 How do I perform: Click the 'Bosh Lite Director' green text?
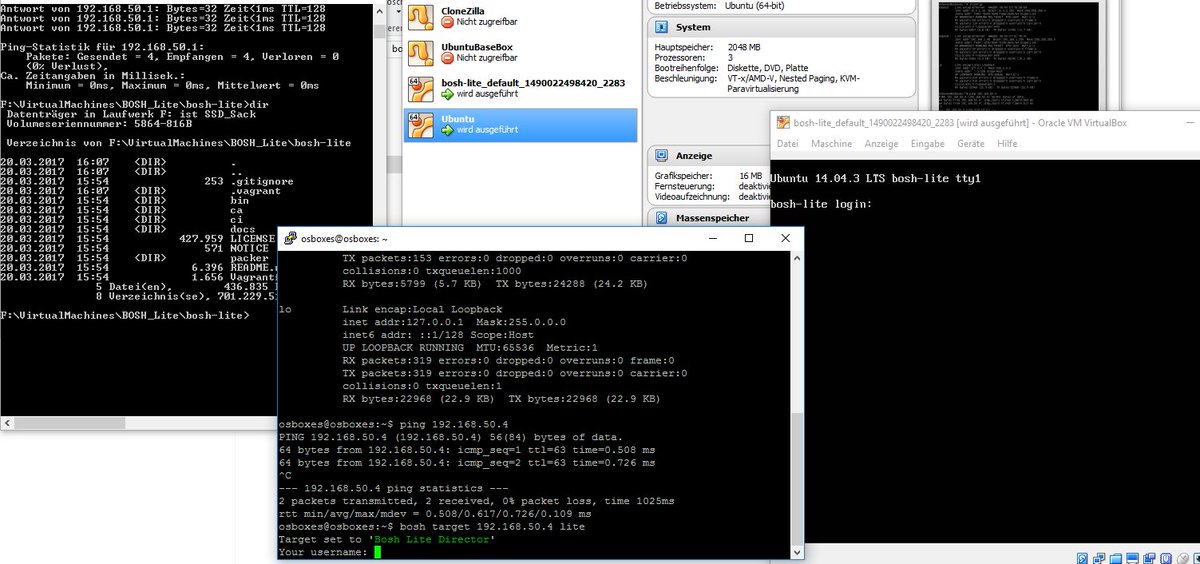coord(433,540)
